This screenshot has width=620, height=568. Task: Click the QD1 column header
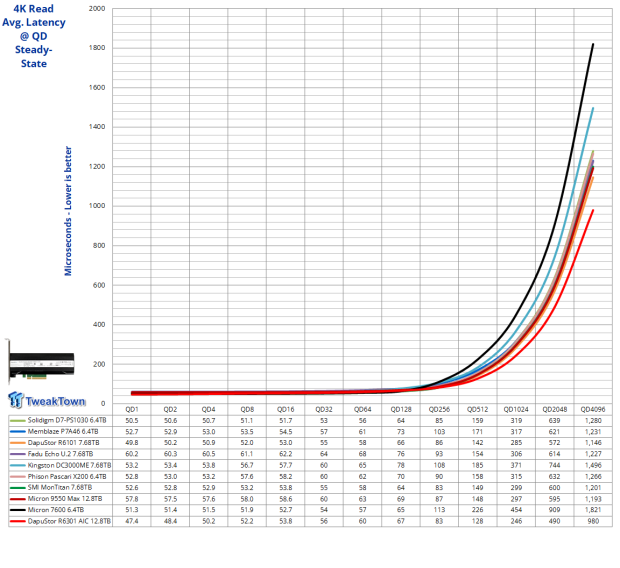click(x=129, y=409)
